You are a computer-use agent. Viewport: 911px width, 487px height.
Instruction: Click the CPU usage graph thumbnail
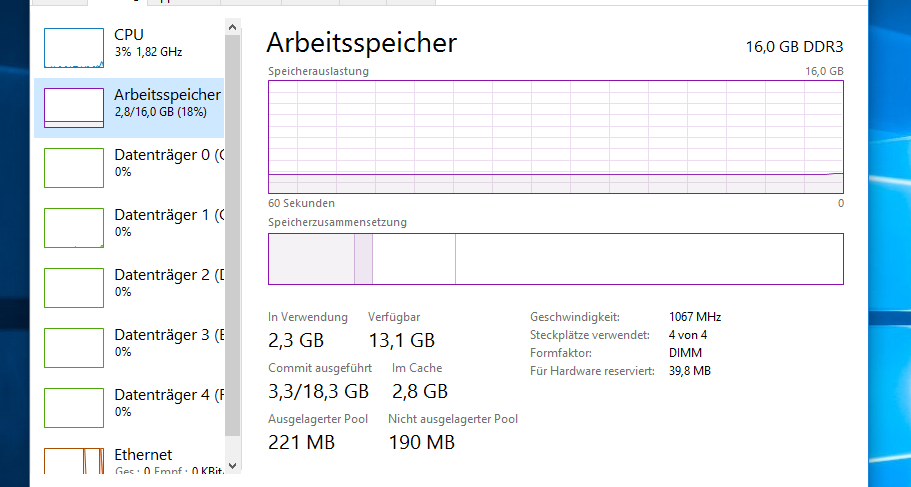tap(74, 47)
